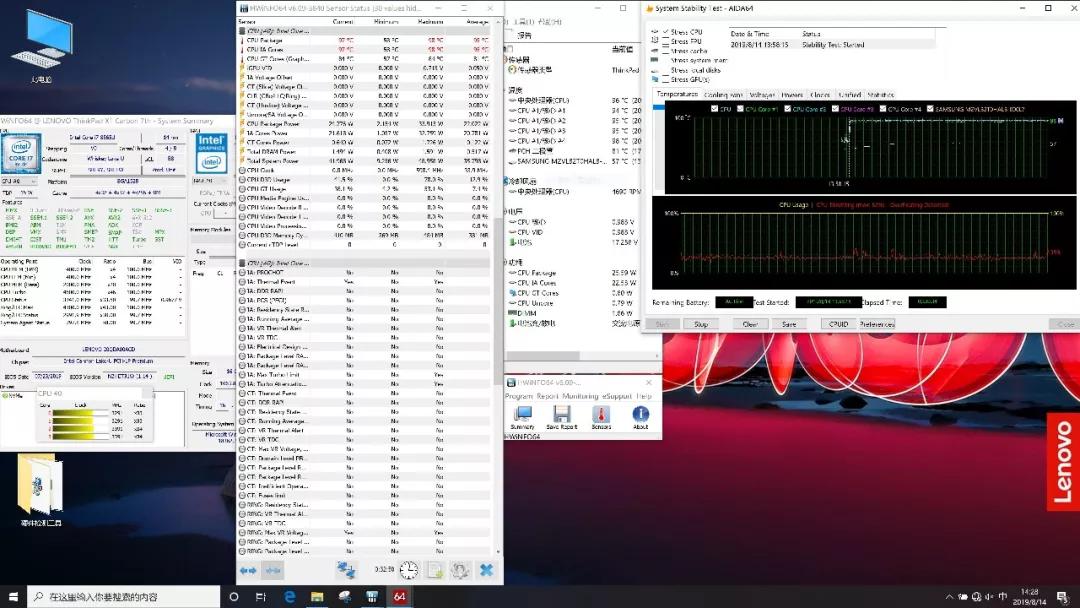The height and width of the screenshot is (608, 1080).
Task: Toggle the Stress GPU(s) checkbox
Action: 664,79
